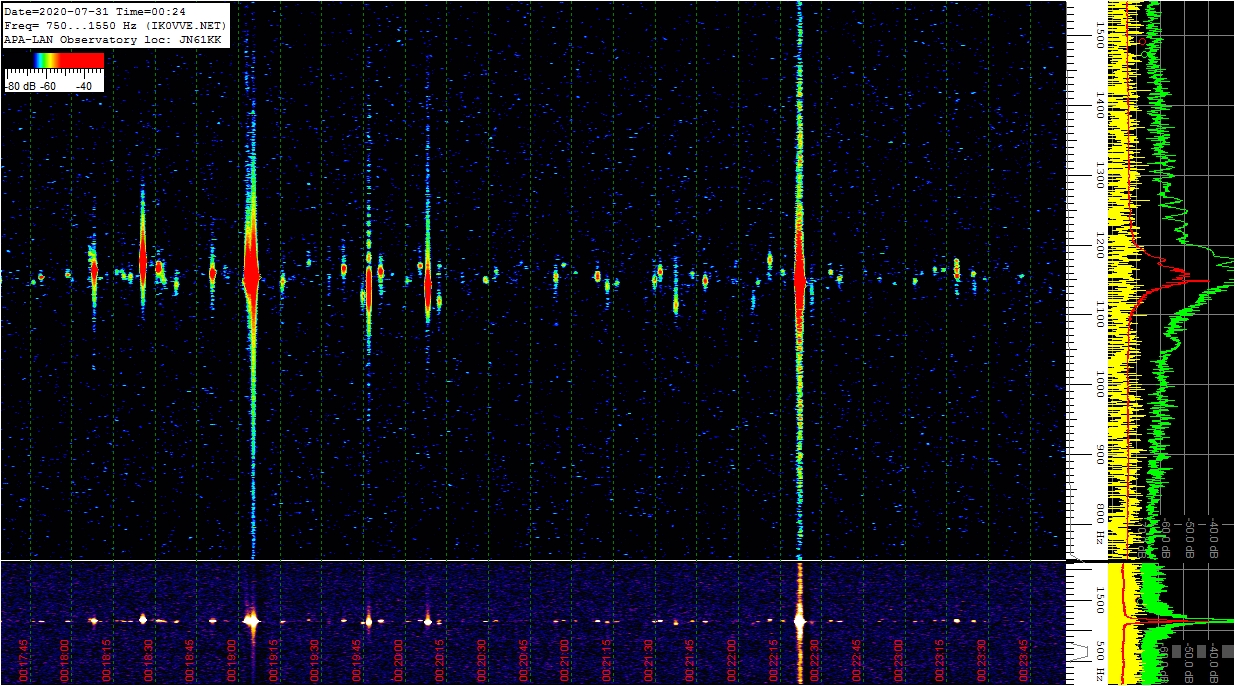Click 800 Hz on the frequency axis
This screenshot has width=1235, height=686.
coord(1099,524)
